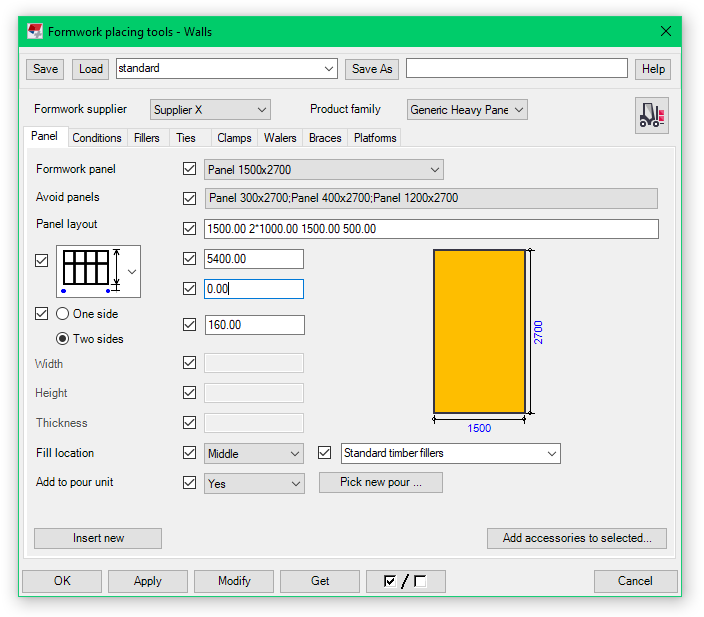The height and width of the screenshot is (617, 704).
Task: Switch to the Conditions tab
Action: 97,138
